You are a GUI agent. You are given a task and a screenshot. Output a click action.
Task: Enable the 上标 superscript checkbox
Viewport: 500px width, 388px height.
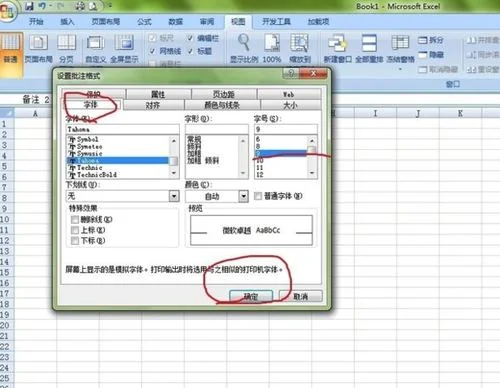(x=75, y=230)
